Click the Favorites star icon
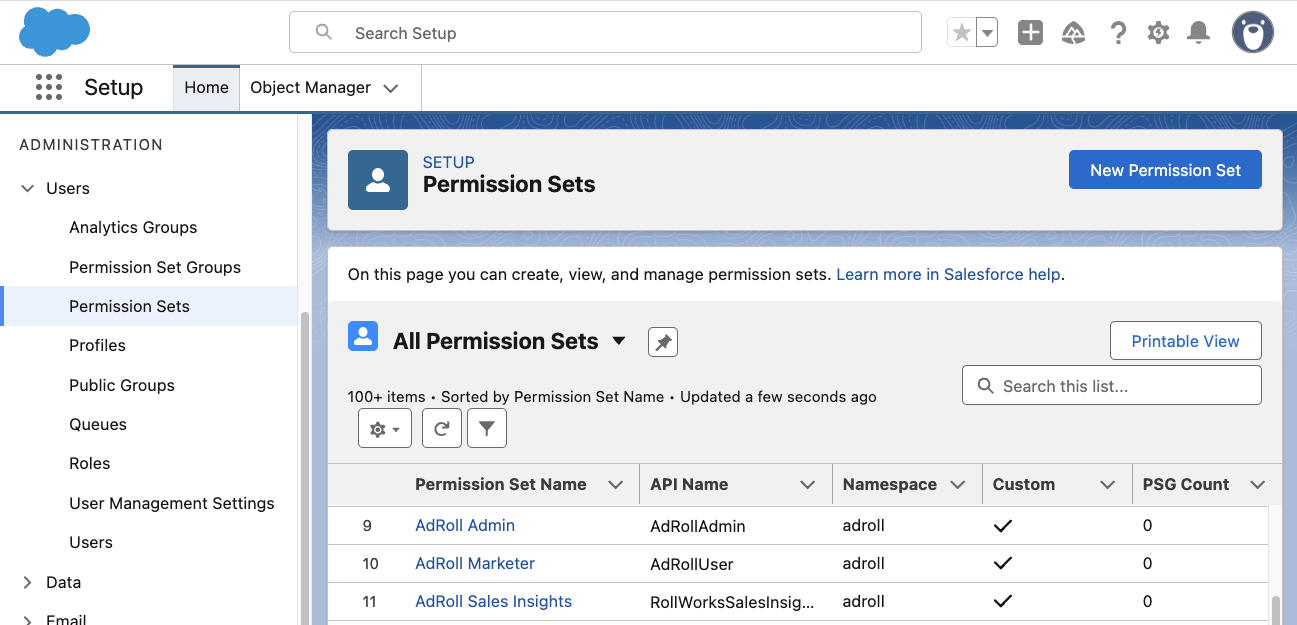Image resolution: width=1297 pixels, height=625 pixels. tap(961, 33)
